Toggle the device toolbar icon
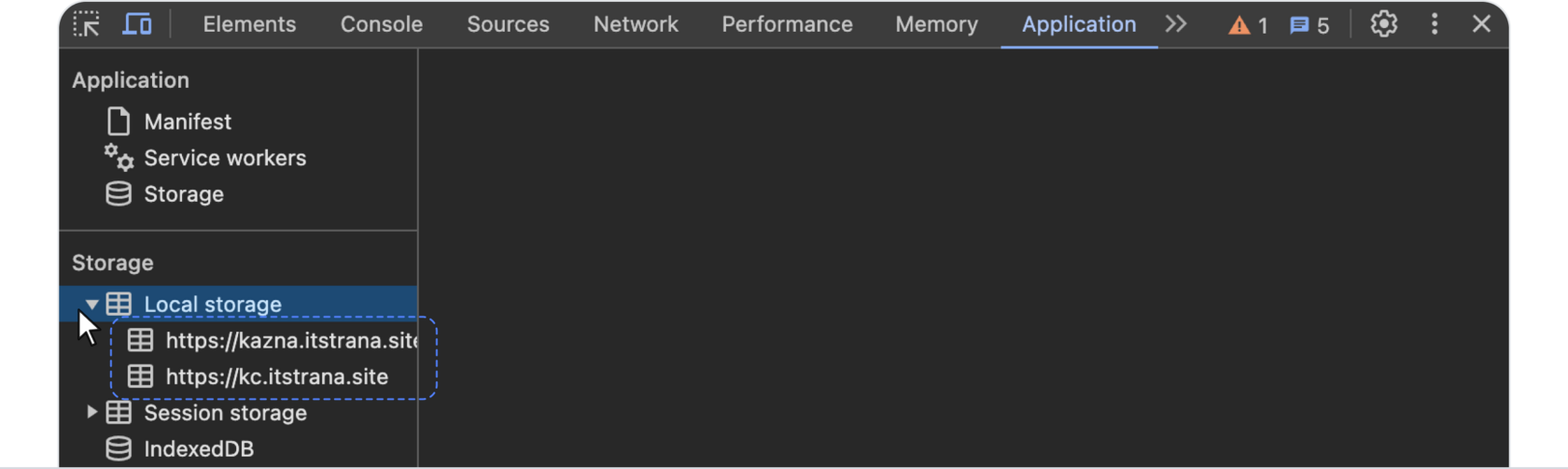Image resolution: width=1568 pixels, height=469 pixels. point(137,24)
